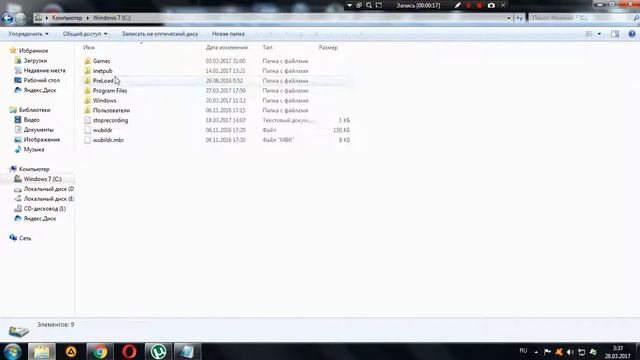Viewport: 640px width, 360px height.
Task: Click the refresh button near address bar
Action: click(x=519, y=18)
